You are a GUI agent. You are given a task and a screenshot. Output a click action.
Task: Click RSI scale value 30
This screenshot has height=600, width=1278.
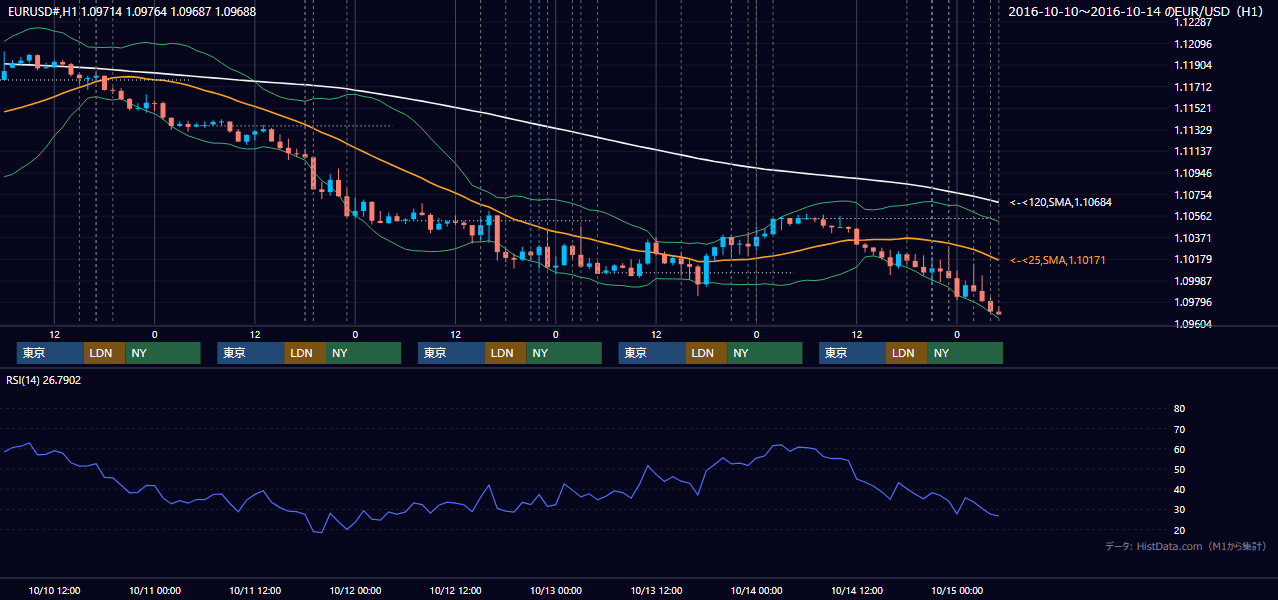tap(1179, 510)
